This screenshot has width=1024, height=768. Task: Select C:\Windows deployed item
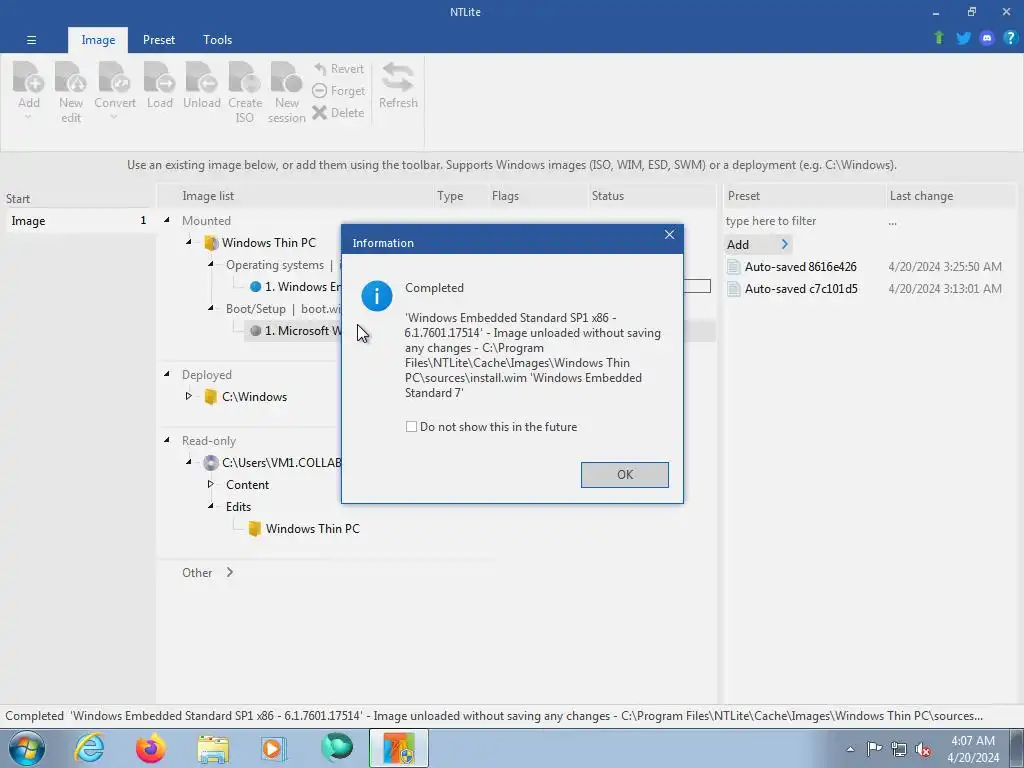point(246,396)
